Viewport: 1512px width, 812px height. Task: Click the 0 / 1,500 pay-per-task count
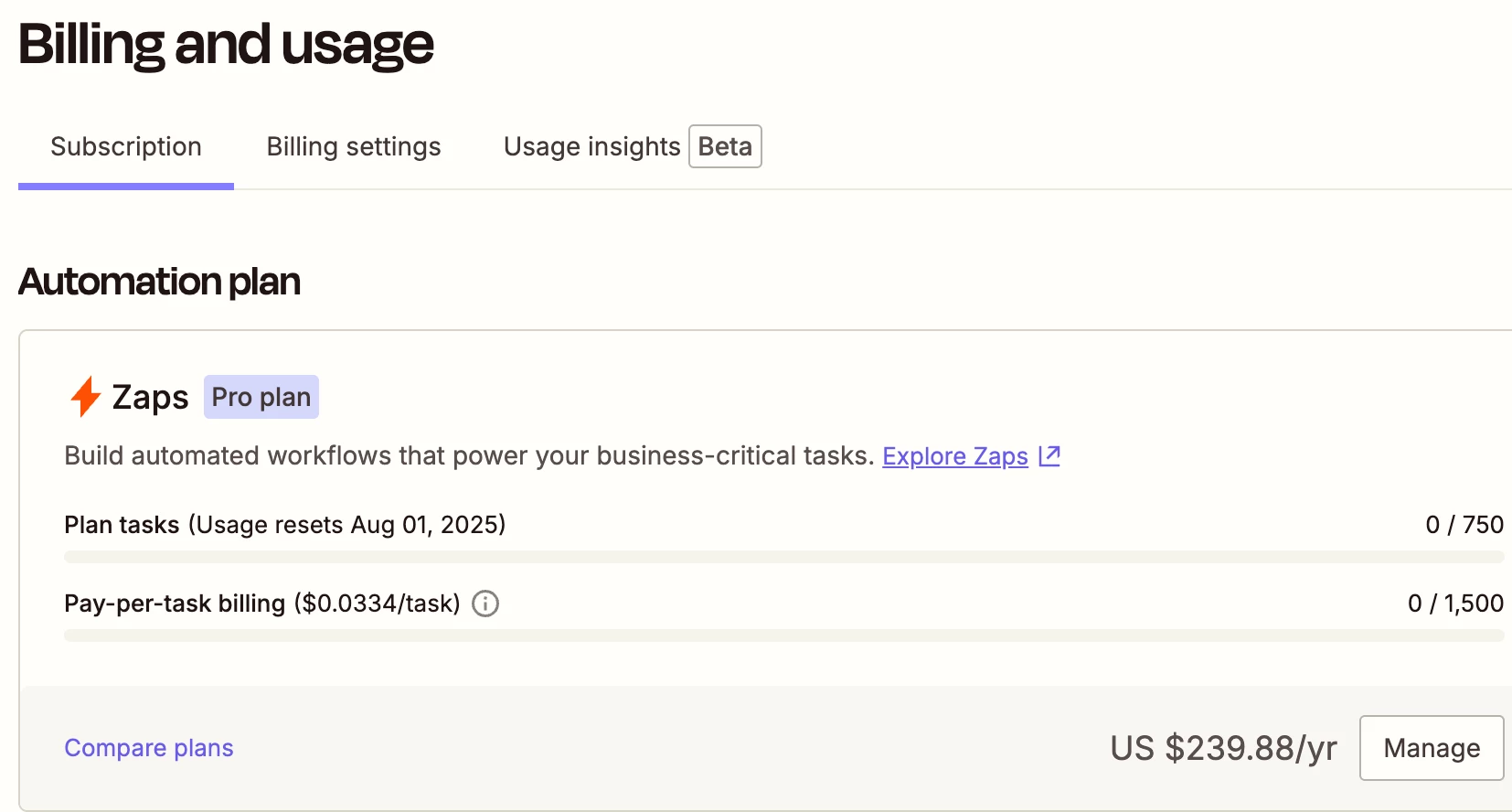(1455, 604)
